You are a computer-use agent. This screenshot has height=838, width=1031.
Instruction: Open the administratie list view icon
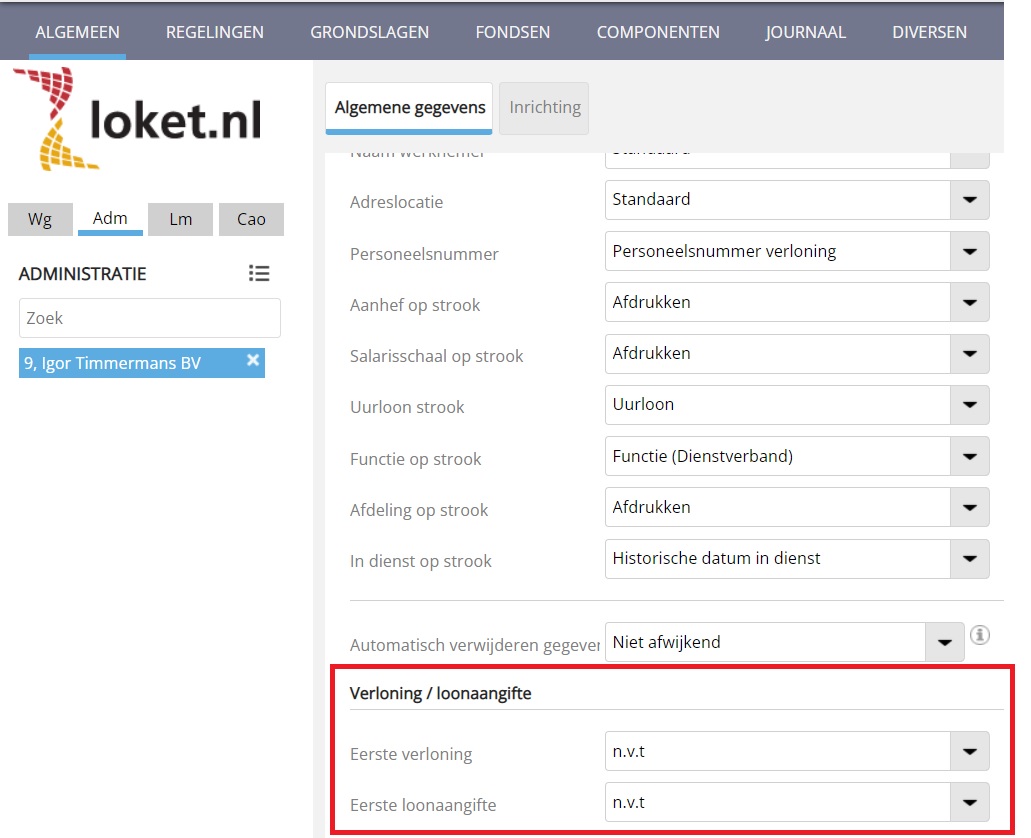(x=259, y=274)
